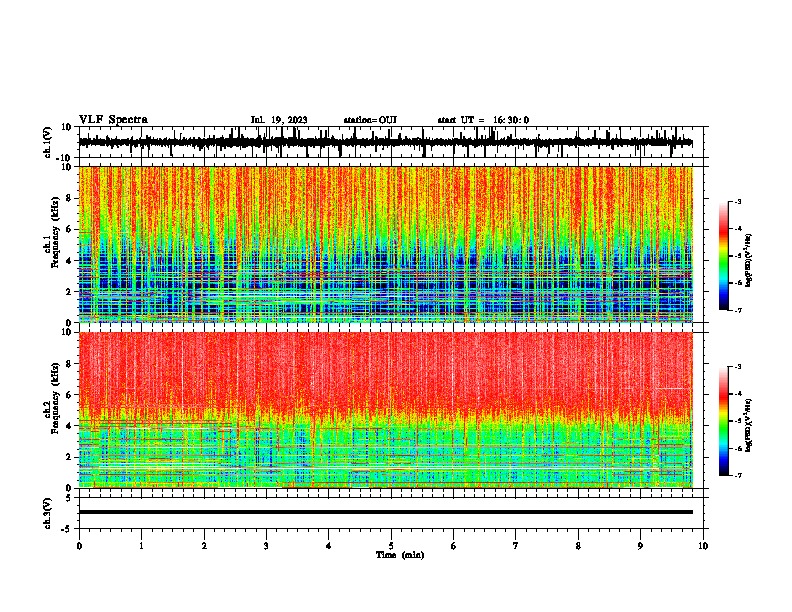Screen dimensions: 792x612
Task: Click the ch.2 color bar legend
Action: pos(723,421)
